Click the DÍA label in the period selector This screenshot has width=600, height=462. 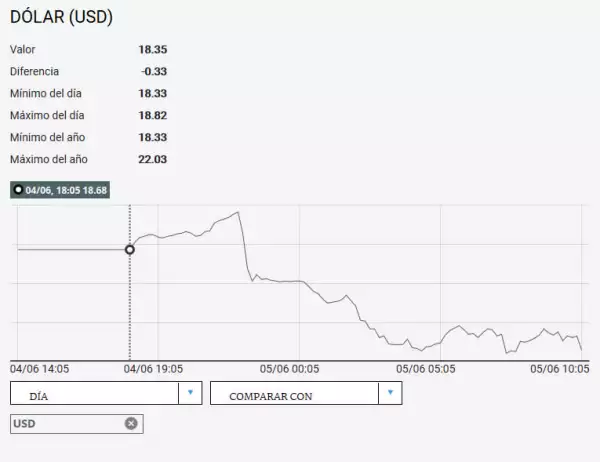(x=39, y=396)
